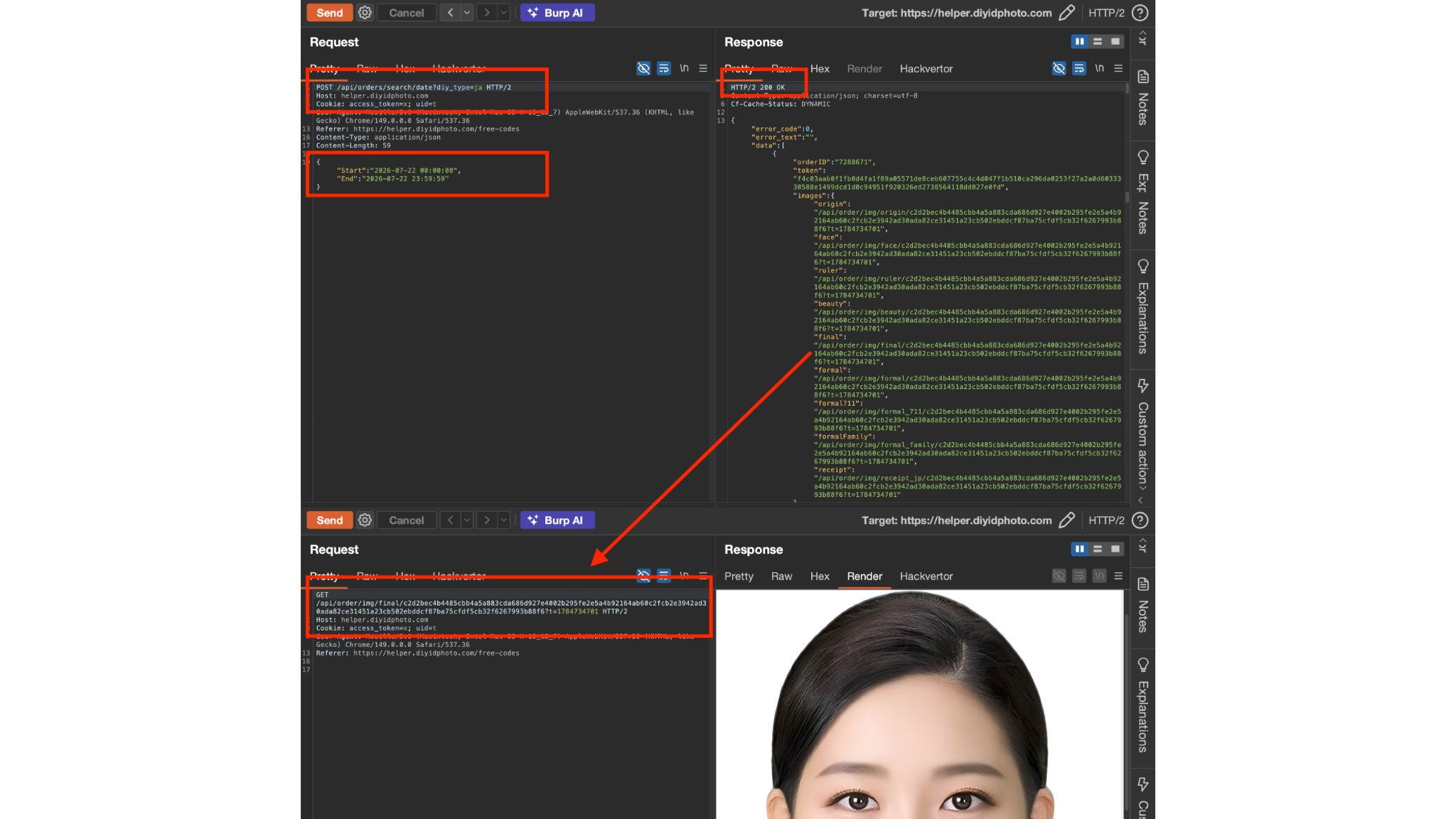Viewport: 1456px width, 819px height.
Task: Open upper Response viewer hamburger menu
Action: click(x=1118, y=68)
